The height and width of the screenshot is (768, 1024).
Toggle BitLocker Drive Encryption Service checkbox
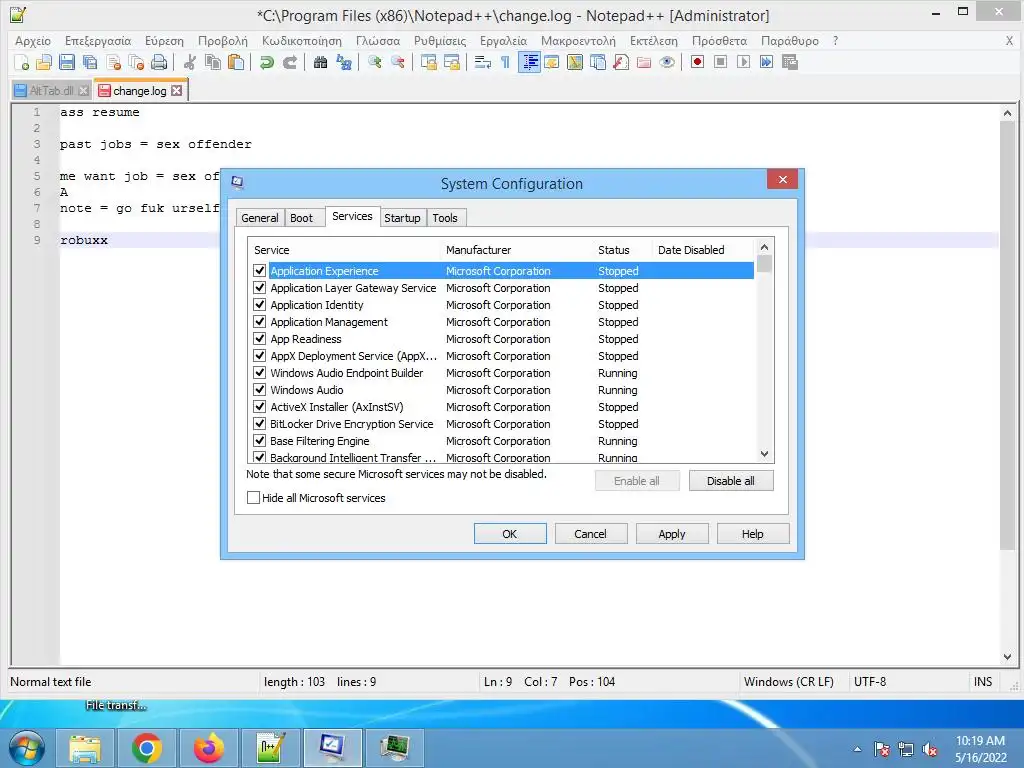(259, 423)
